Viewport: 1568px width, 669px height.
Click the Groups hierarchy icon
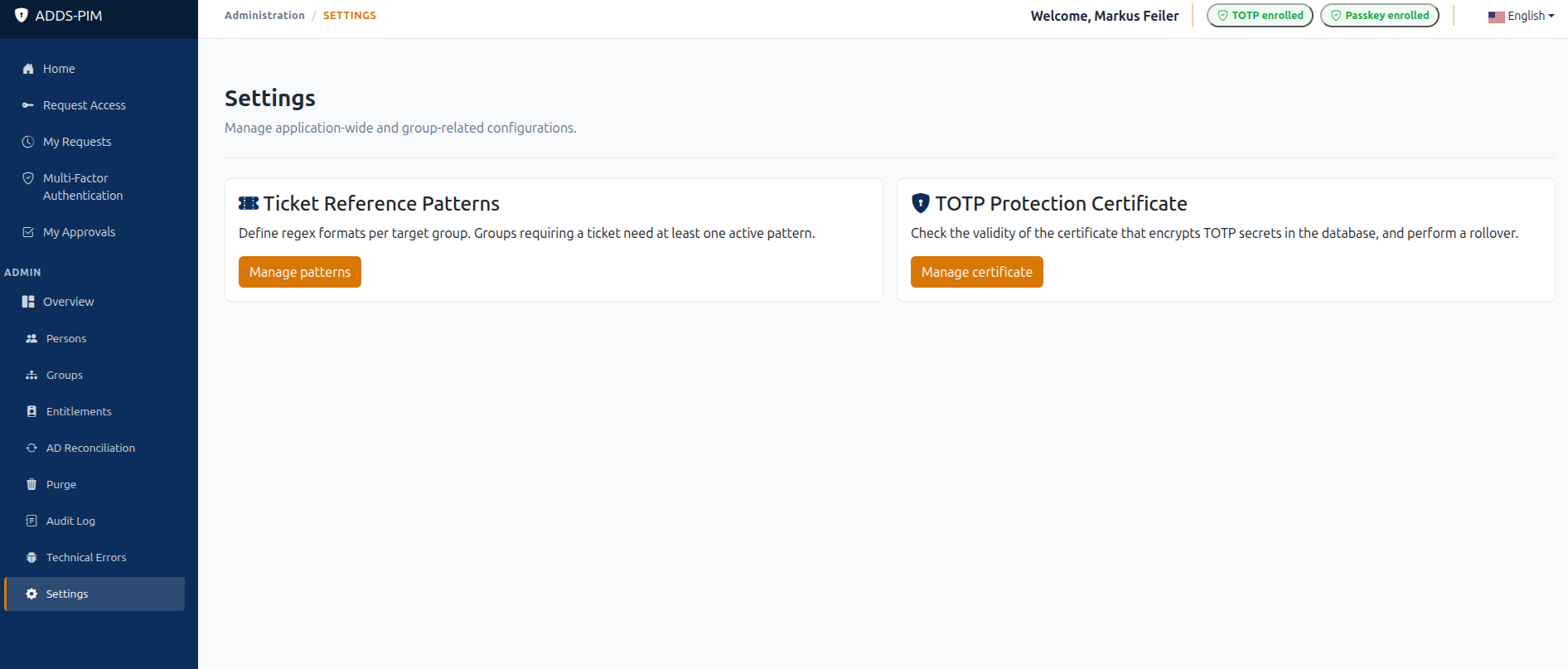point(31,375)
